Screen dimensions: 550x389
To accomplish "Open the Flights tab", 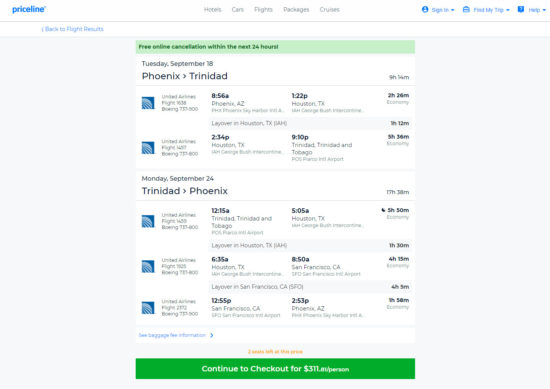I will (263, 9).
